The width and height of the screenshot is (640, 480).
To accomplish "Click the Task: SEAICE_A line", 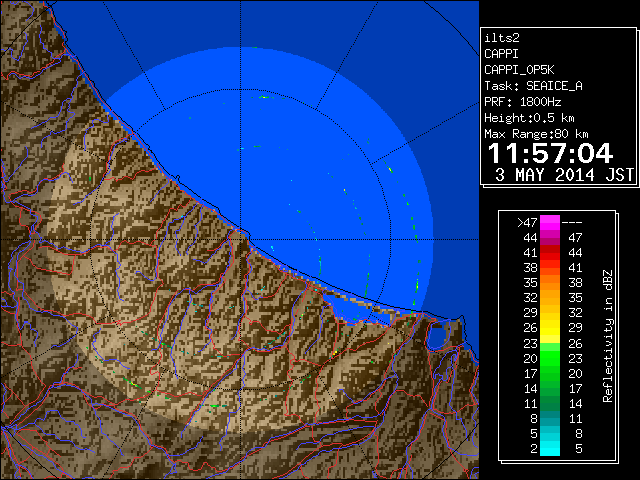I will [x=533, y=86].
